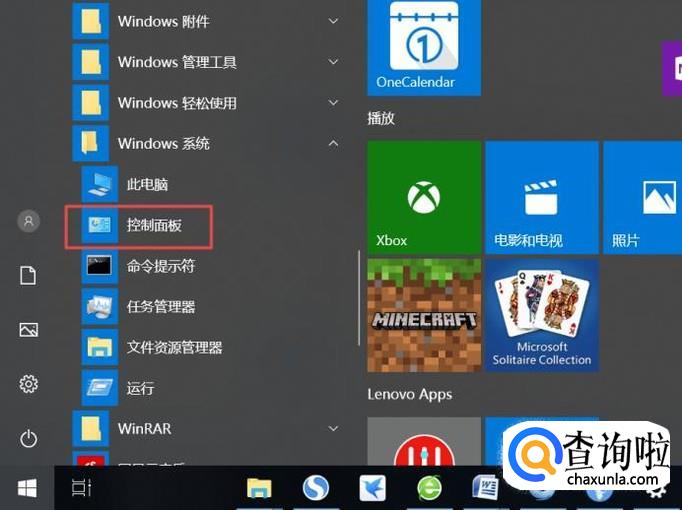
Task: Click the Lenovo Apps group heading
Action: click(x=410, y=394)
